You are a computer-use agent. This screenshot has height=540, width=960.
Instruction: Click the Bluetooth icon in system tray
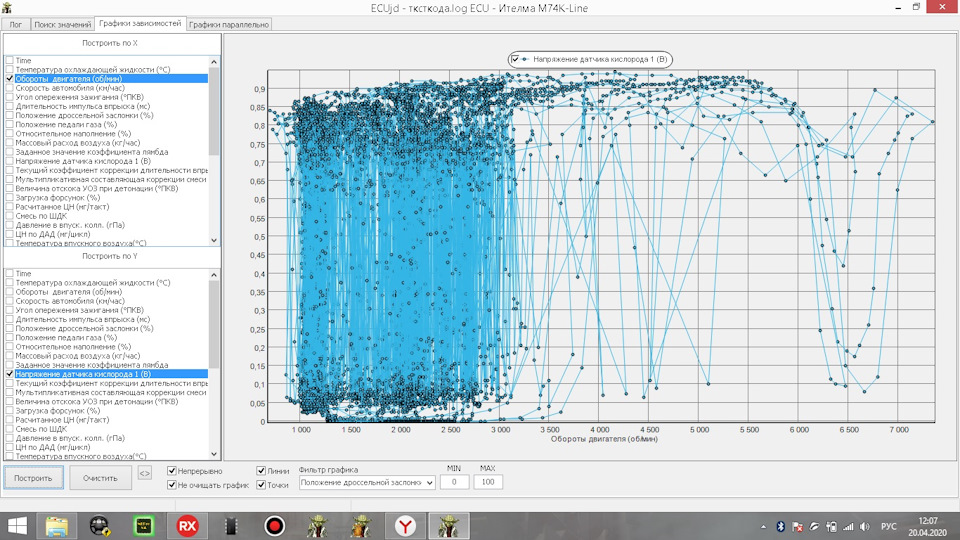point(780,525)
